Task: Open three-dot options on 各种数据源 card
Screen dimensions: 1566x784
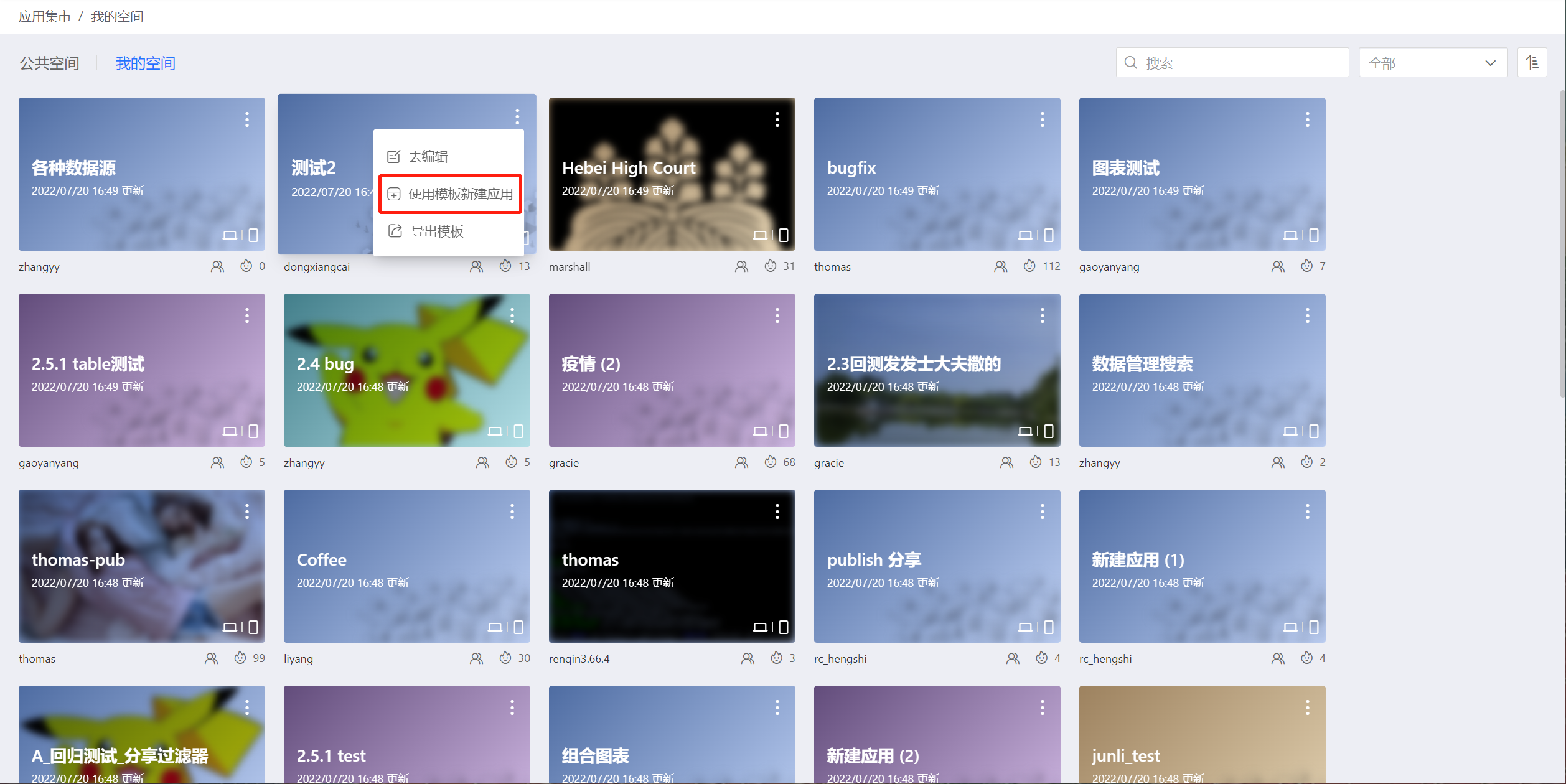Action: (x=246, y=119)
